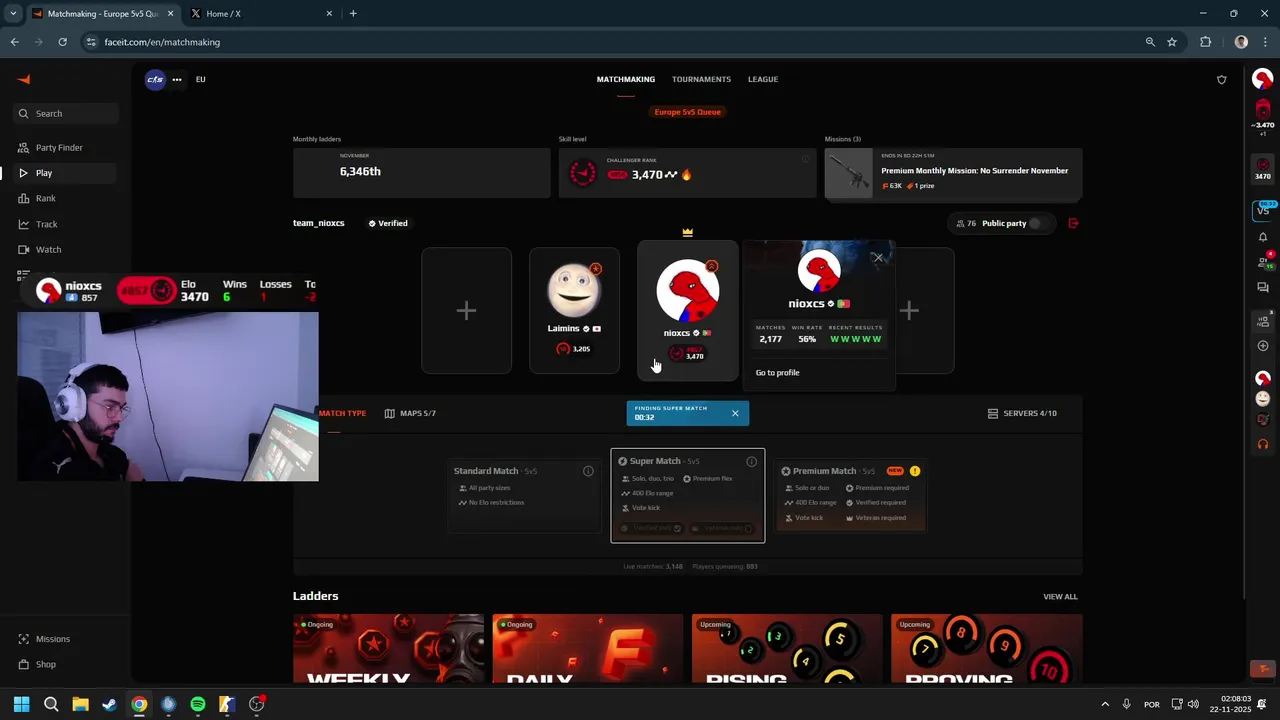This screenshot has width=1280, height=720.
Task: Select the Super Match option
Action: [688, 495]
